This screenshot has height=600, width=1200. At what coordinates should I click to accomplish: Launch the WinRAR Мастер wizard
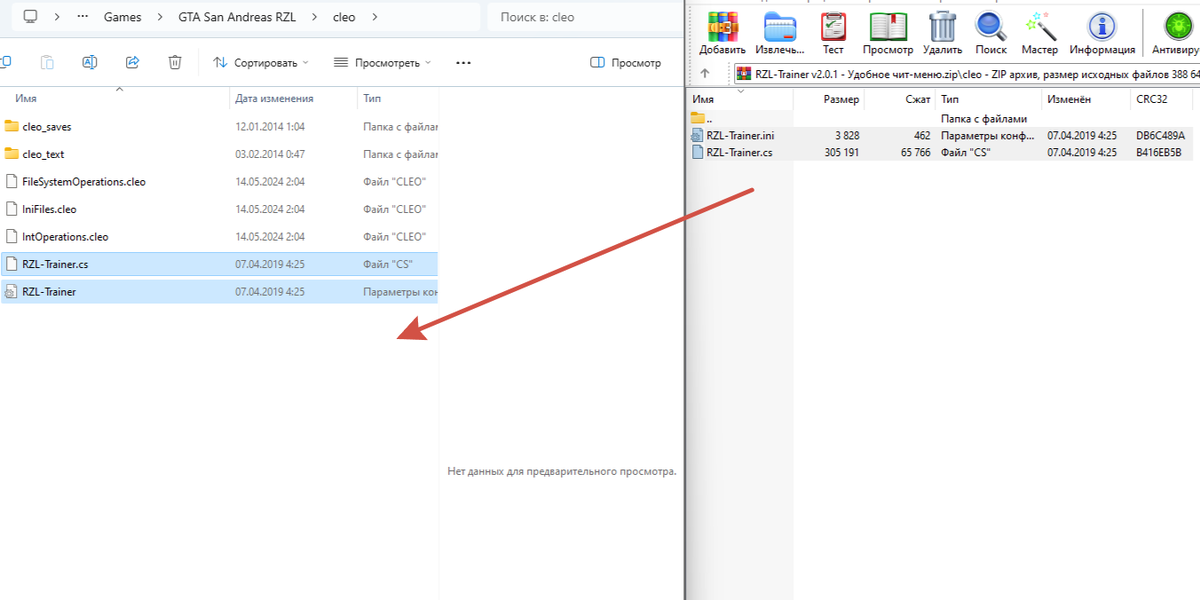(x=1040, y=27)
